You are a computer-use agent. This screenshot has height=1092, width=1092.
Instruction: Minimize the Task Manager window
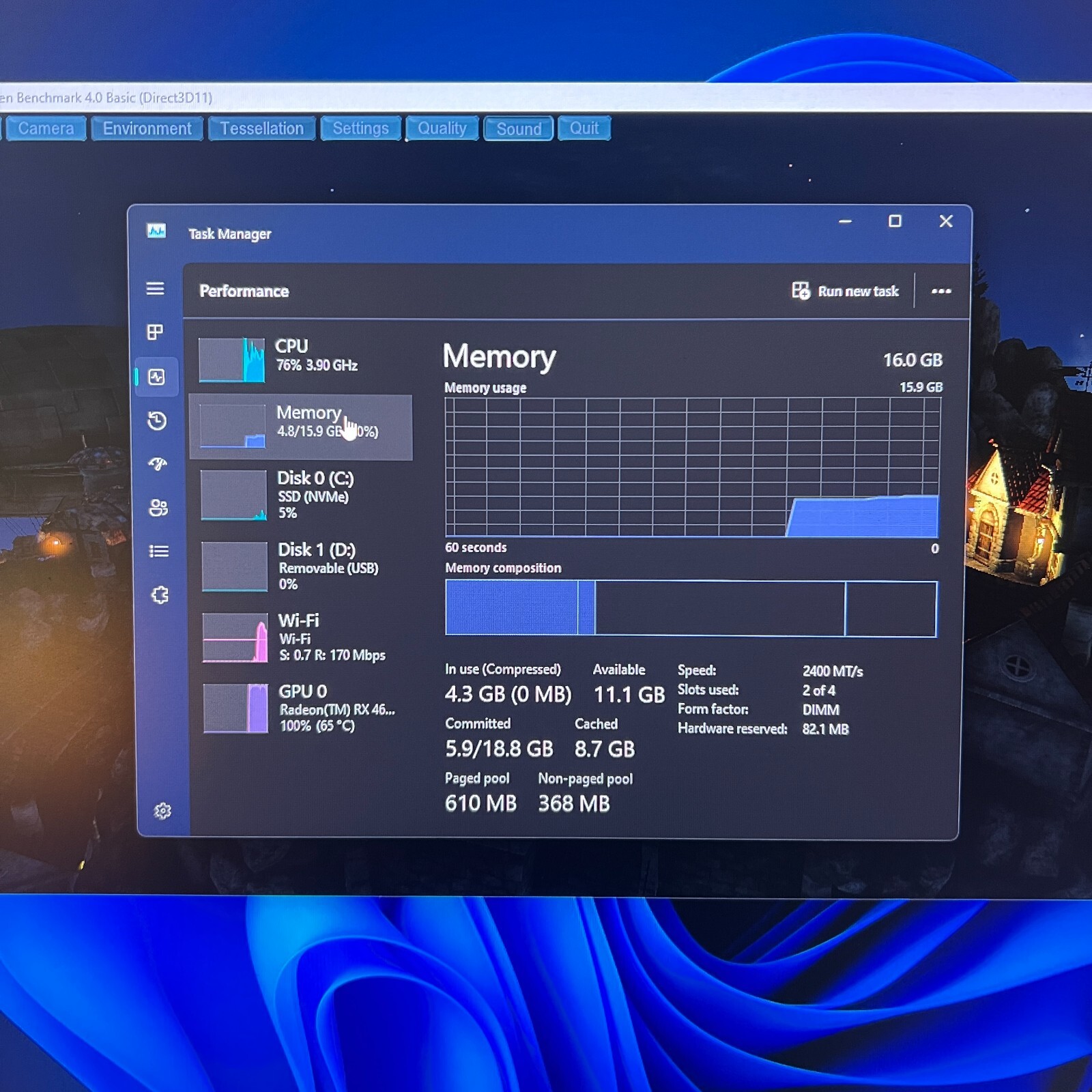pyautogui.click(x=845, y=221)
